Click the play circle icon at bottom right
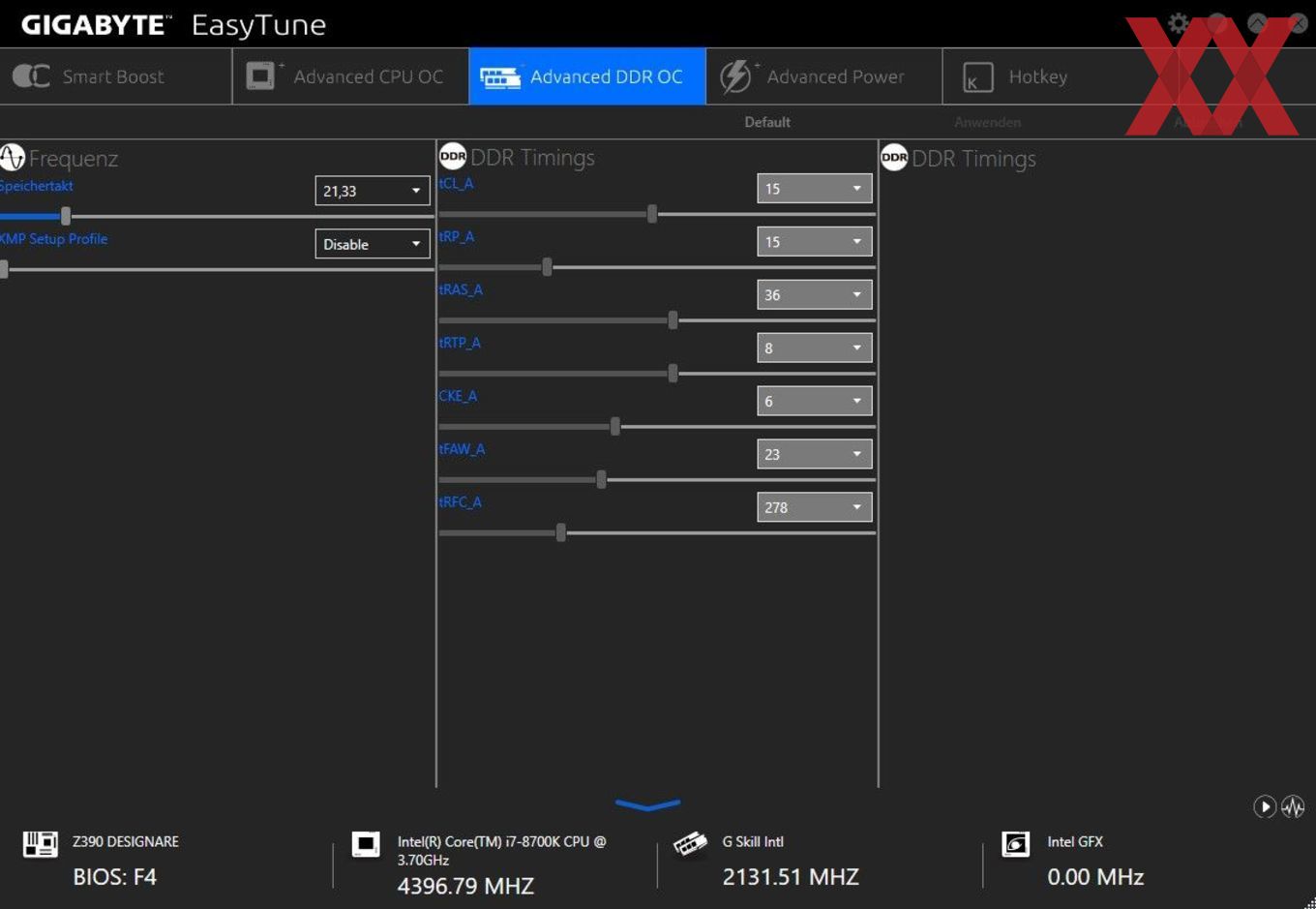Screen dimensions: 1316x909 (x=1265, y=806)
